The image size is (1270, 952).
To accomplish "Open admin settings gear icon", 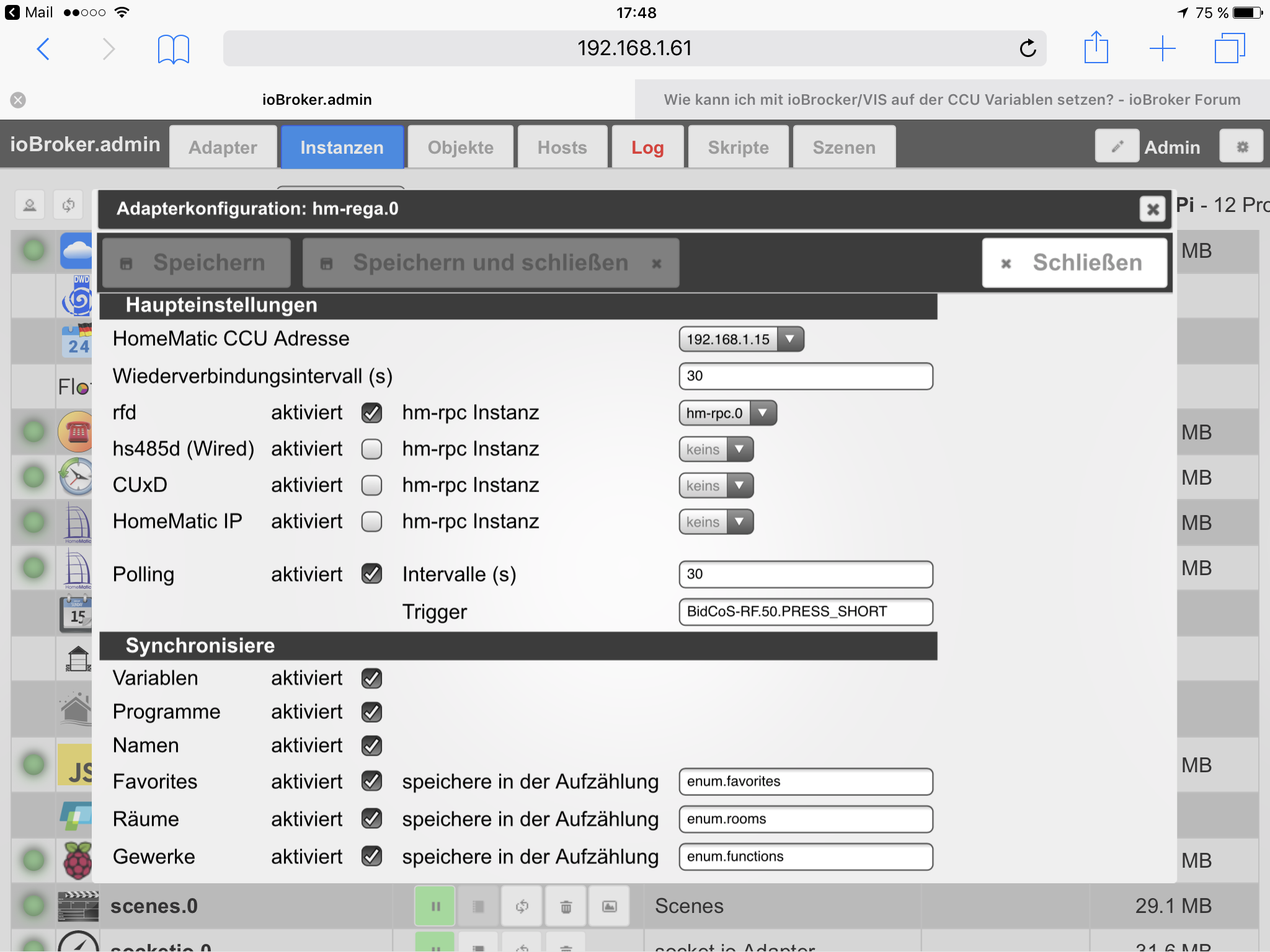I will point(1242,147).
